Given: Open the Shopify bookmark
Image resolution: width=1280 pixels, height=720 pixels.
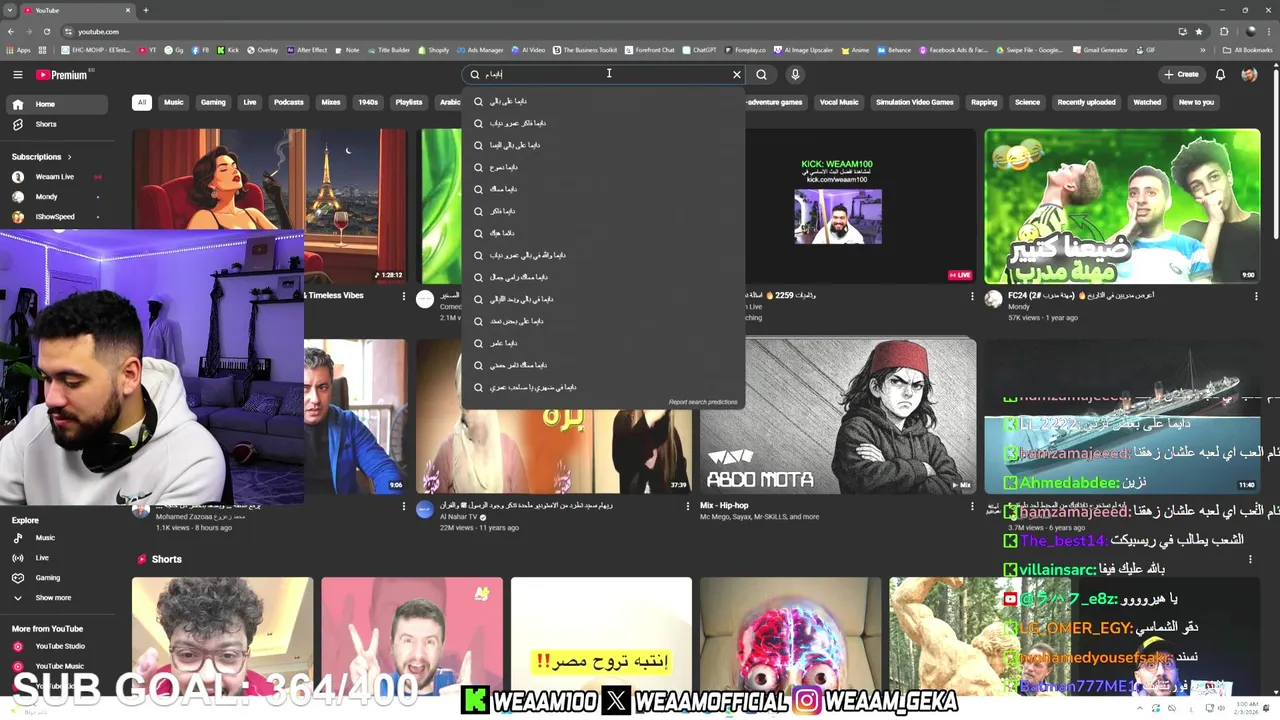Looking at the screenshot, I should point(434,50).
